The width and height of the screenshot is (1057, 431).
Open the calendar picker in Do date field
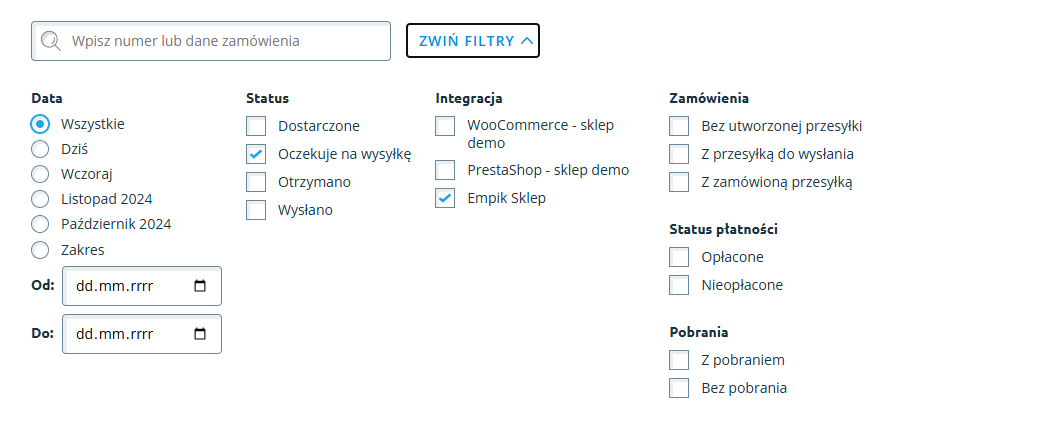click(x=200, y=334)
